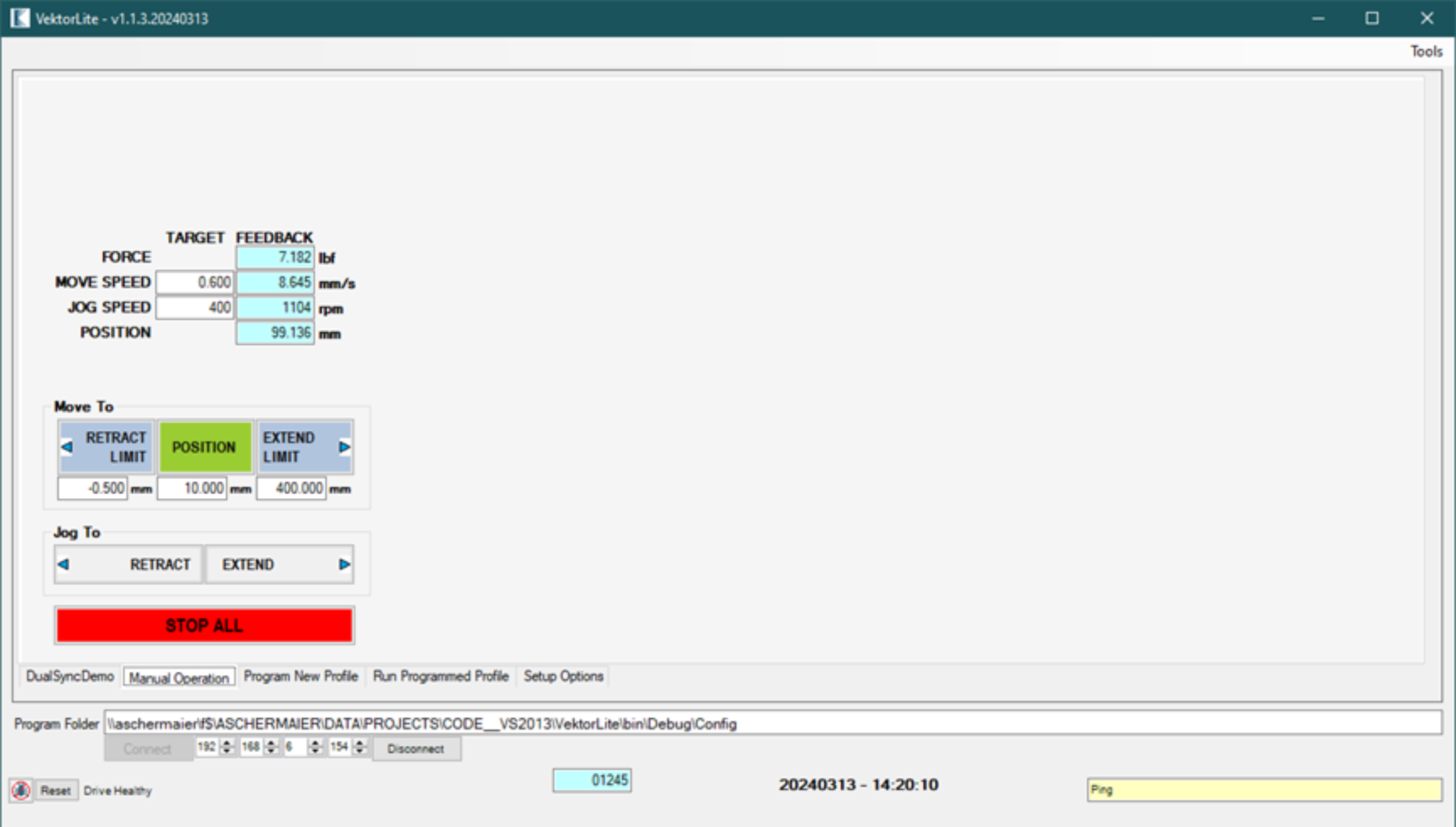Go to Run Programmed Profile tab
The width and height of the screenshot is (1456, 827).
[440, 676]
